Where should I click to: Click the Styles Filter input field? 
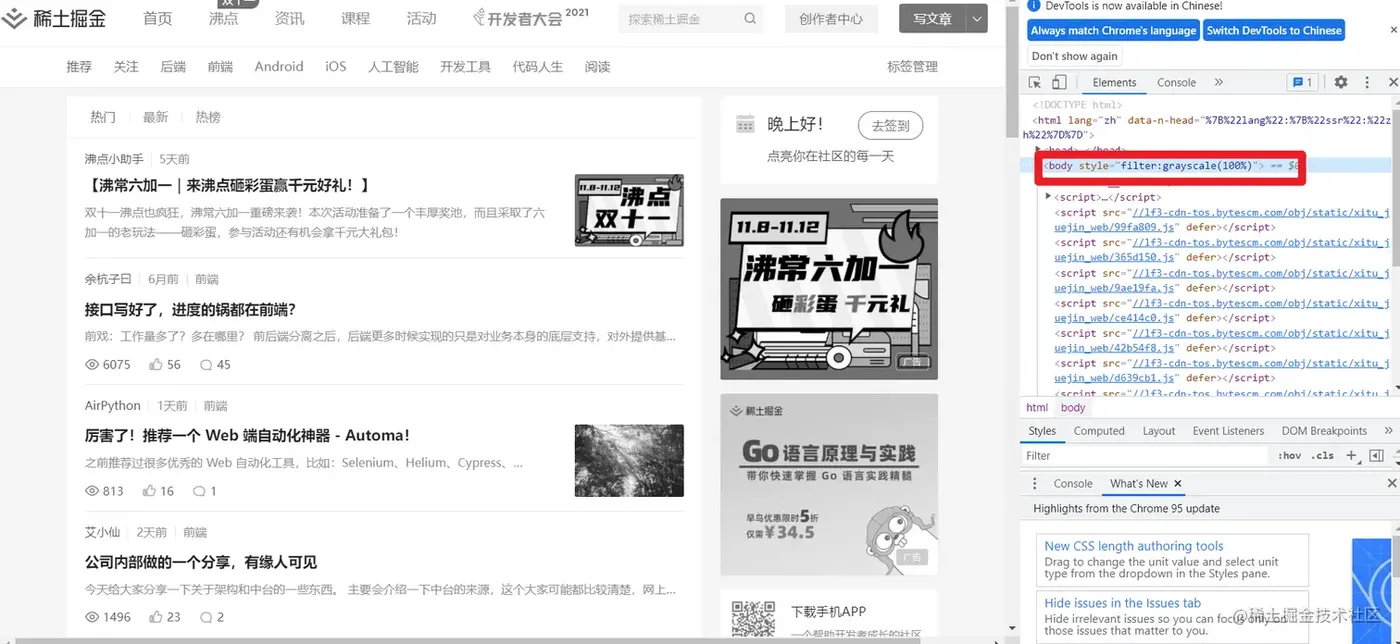point(1146,455)
